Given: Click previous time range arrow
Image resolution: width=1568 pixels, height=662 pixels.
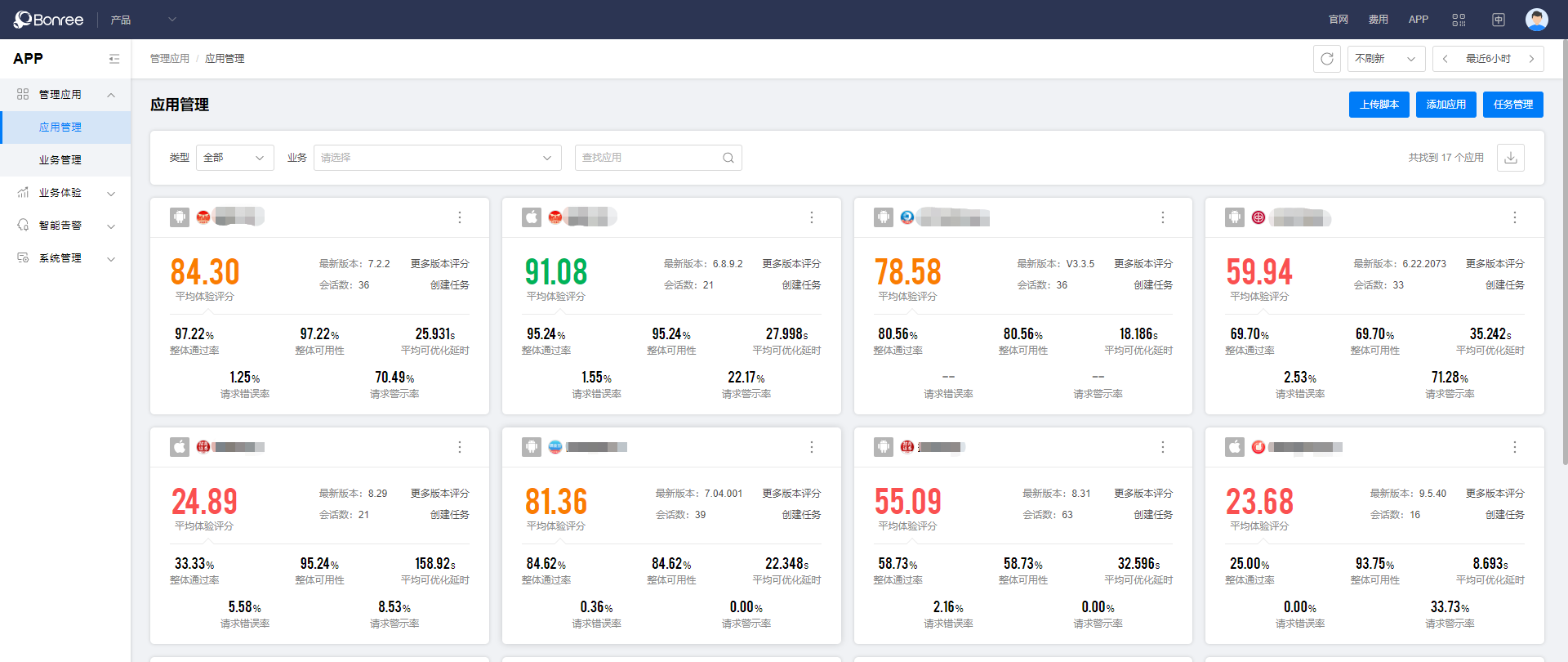Looking at the screenshot, I should coord(1445,59).
